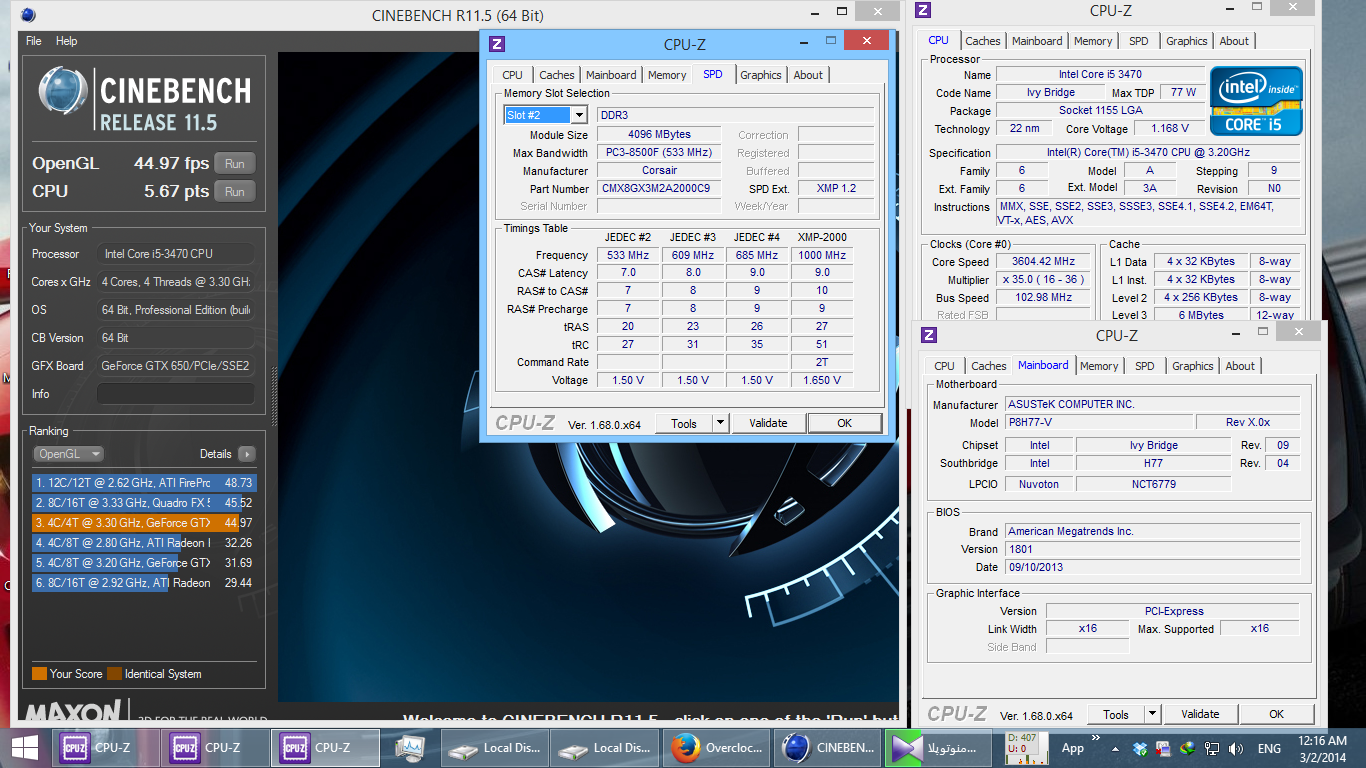Select ranking row '4C/8T @ 2.80 GHz'

tap(144, 542)
